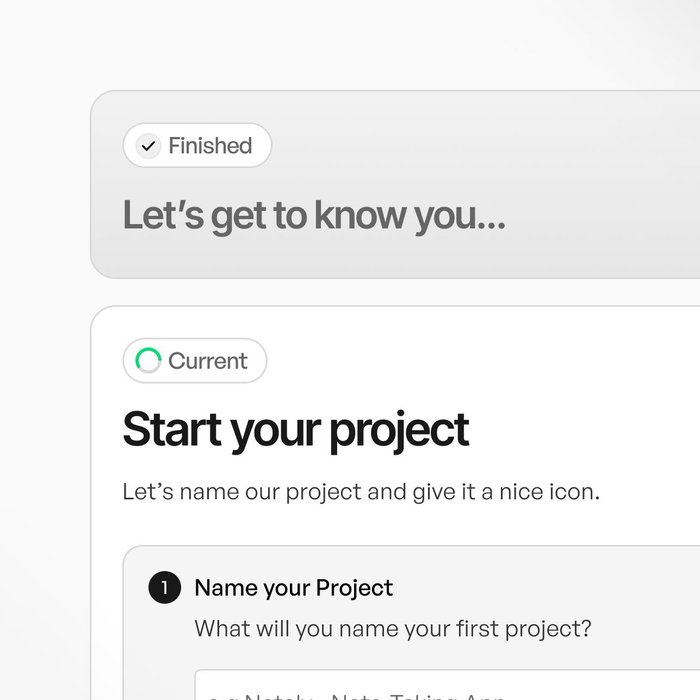Click the "What will you name your first project?" text
The width and height of the screenshot is (700, 700).
393,629
